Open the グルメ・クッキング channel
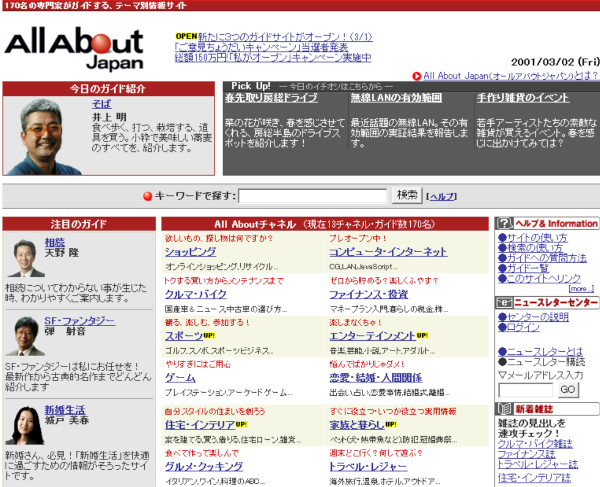 tap(204, 467)
